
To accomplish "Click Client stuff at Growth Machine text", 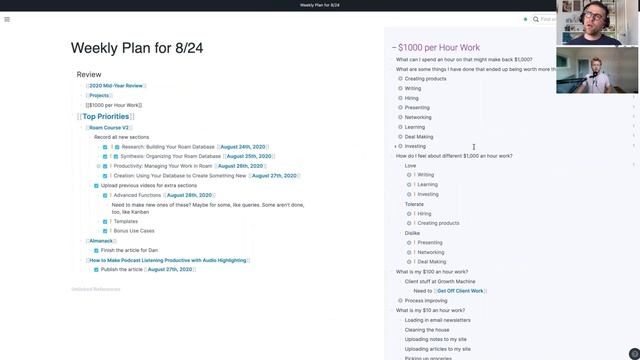I will coord(440,282).
